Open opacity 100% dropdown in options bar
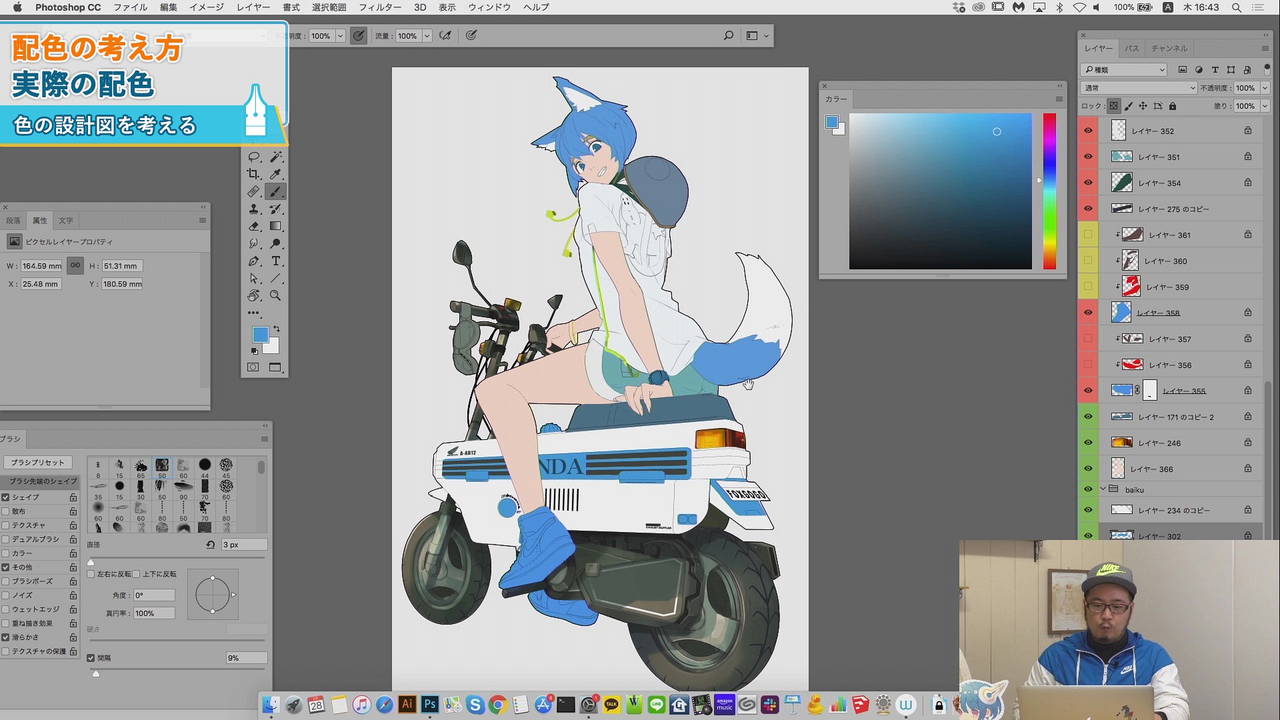Screen dimensions: 1280x720 click(x=340, y=36)
